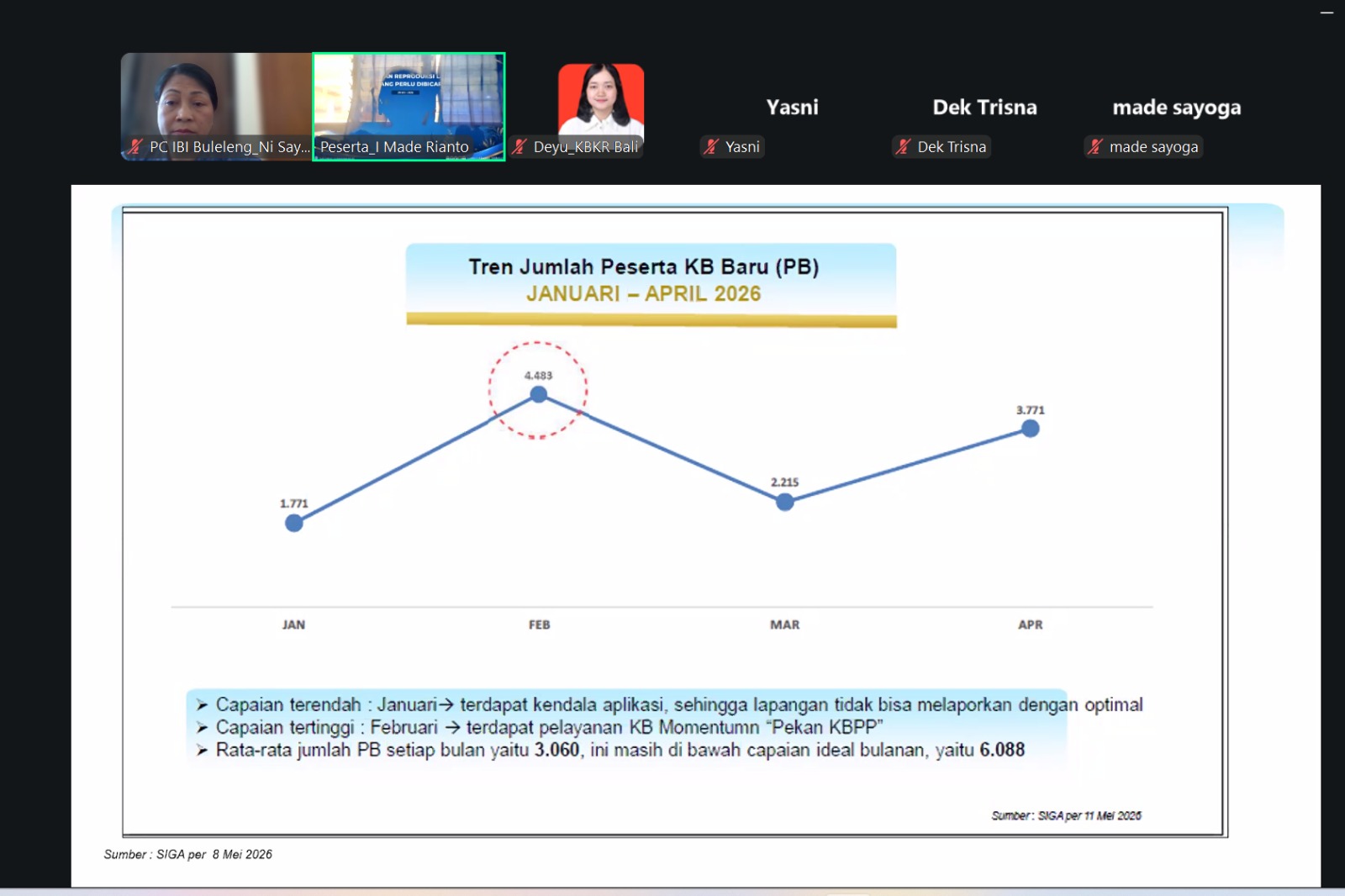Click muted microphone icon beside made sayoga label

[x=1094, y=146]
